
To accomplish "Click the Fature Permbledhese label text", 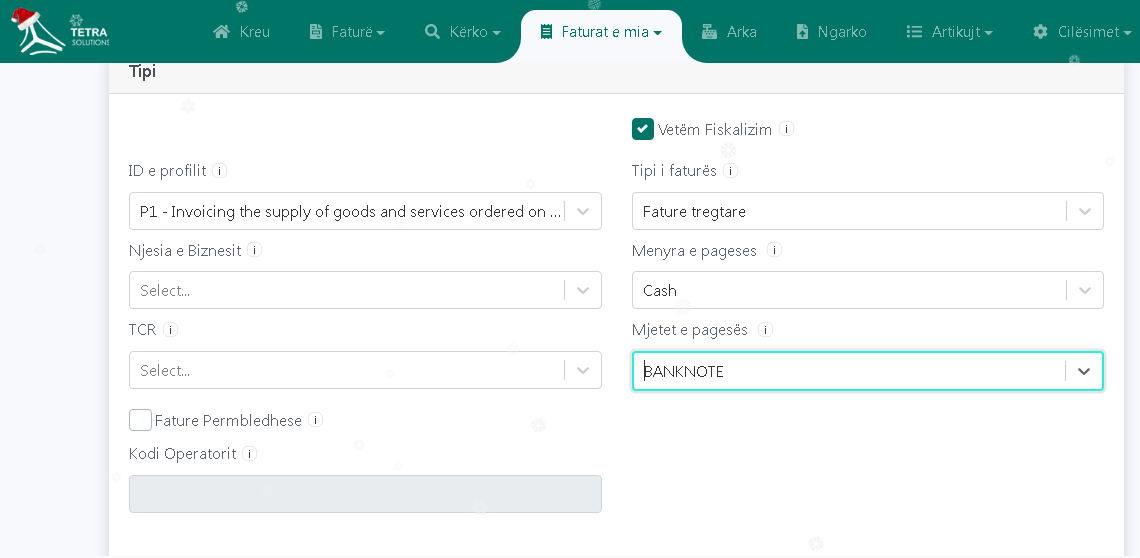I will click(228, 421).
